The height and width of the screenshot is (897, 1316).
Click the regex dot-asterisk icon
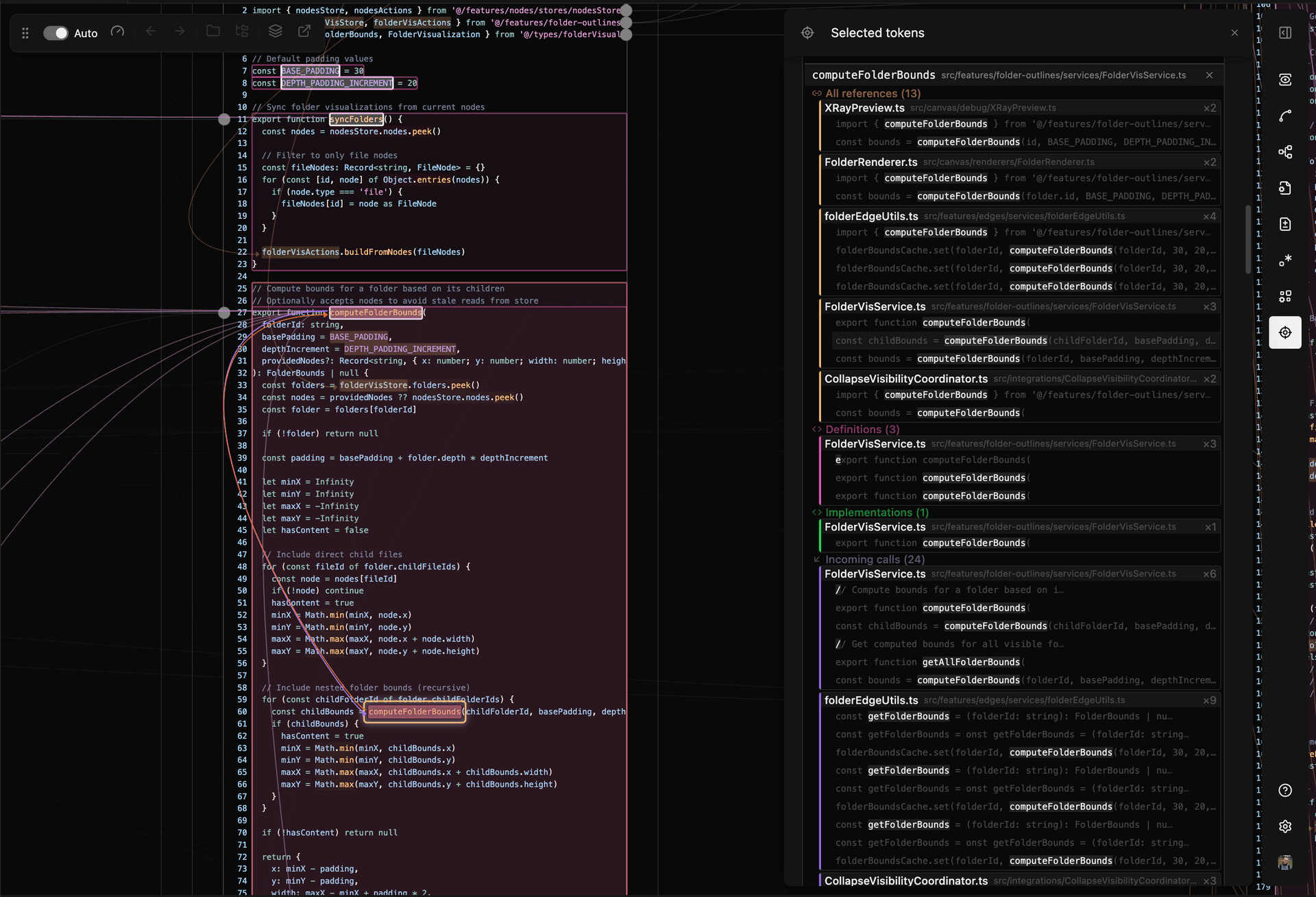pos(1285,260)
